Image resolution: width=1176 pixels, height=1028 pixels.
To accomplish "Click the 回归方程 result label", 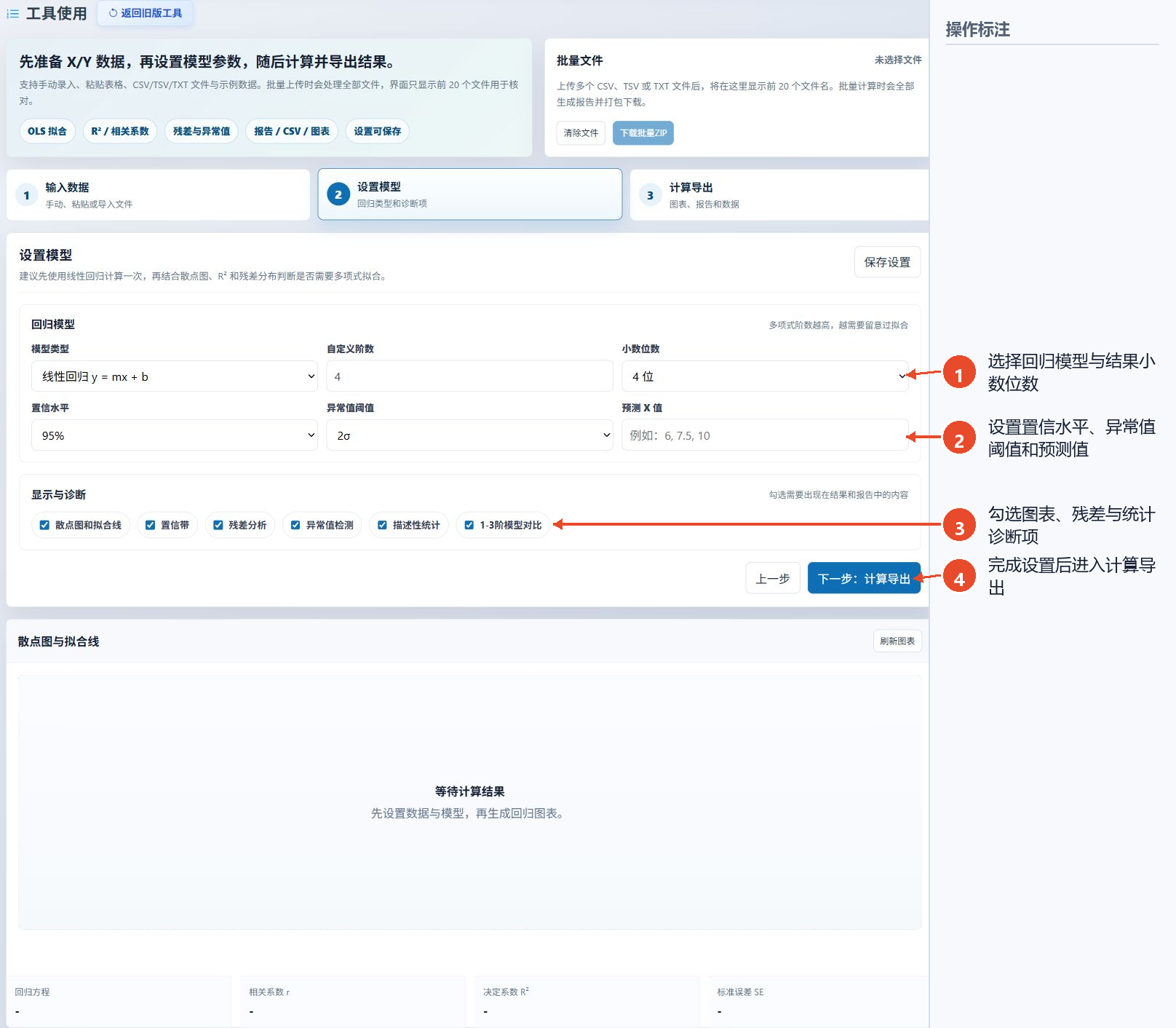I will point(32,992).
